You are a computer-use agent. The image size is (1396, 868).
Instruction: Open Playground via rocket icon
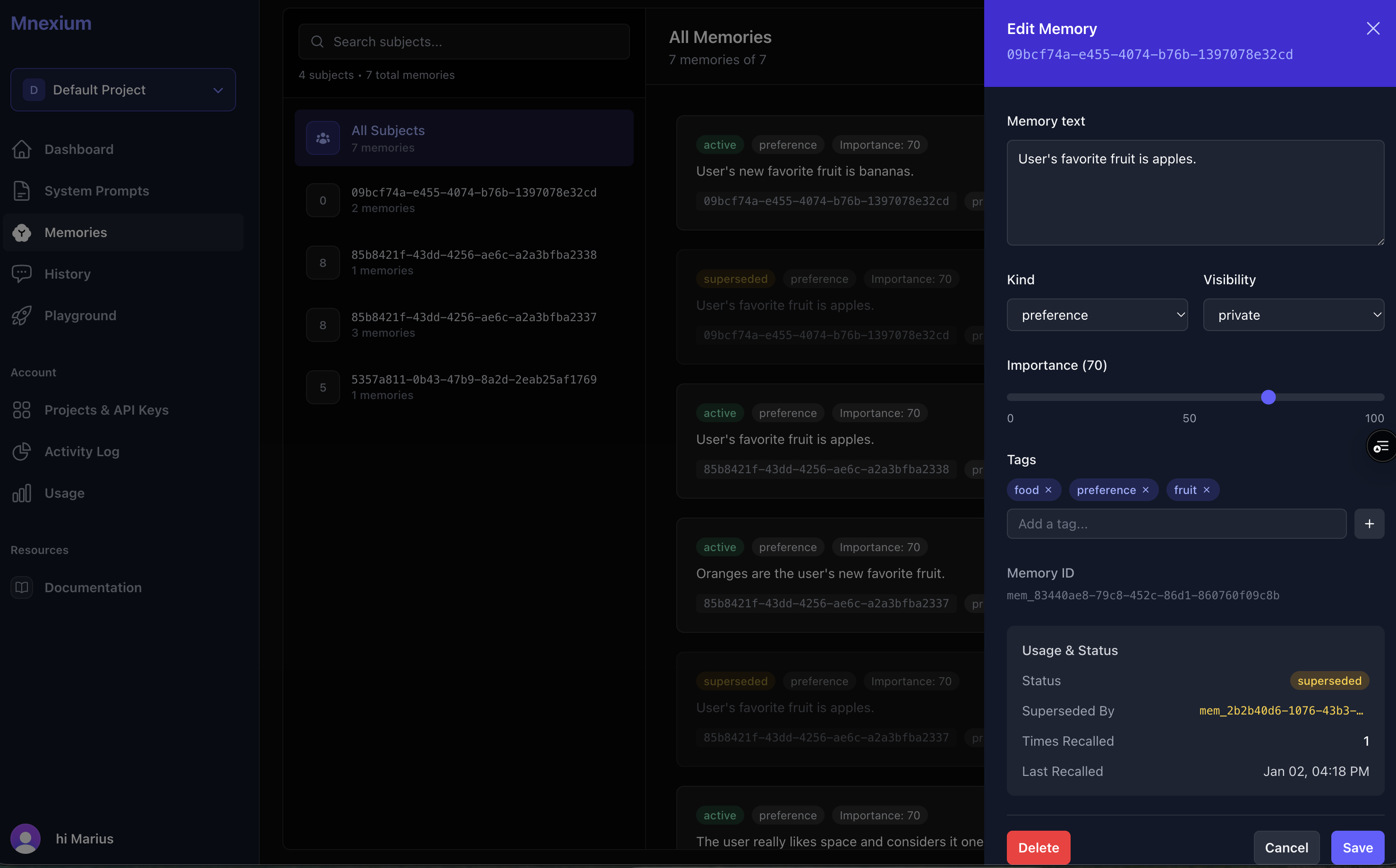tap(22, 316)
